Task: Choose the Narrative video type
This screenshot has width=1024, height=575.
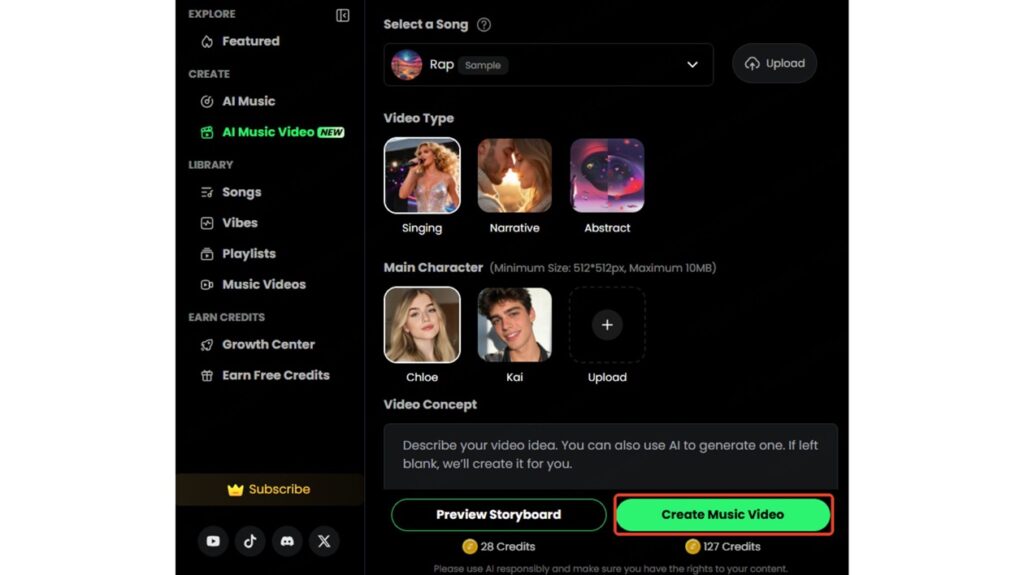Action: [515, 175]
